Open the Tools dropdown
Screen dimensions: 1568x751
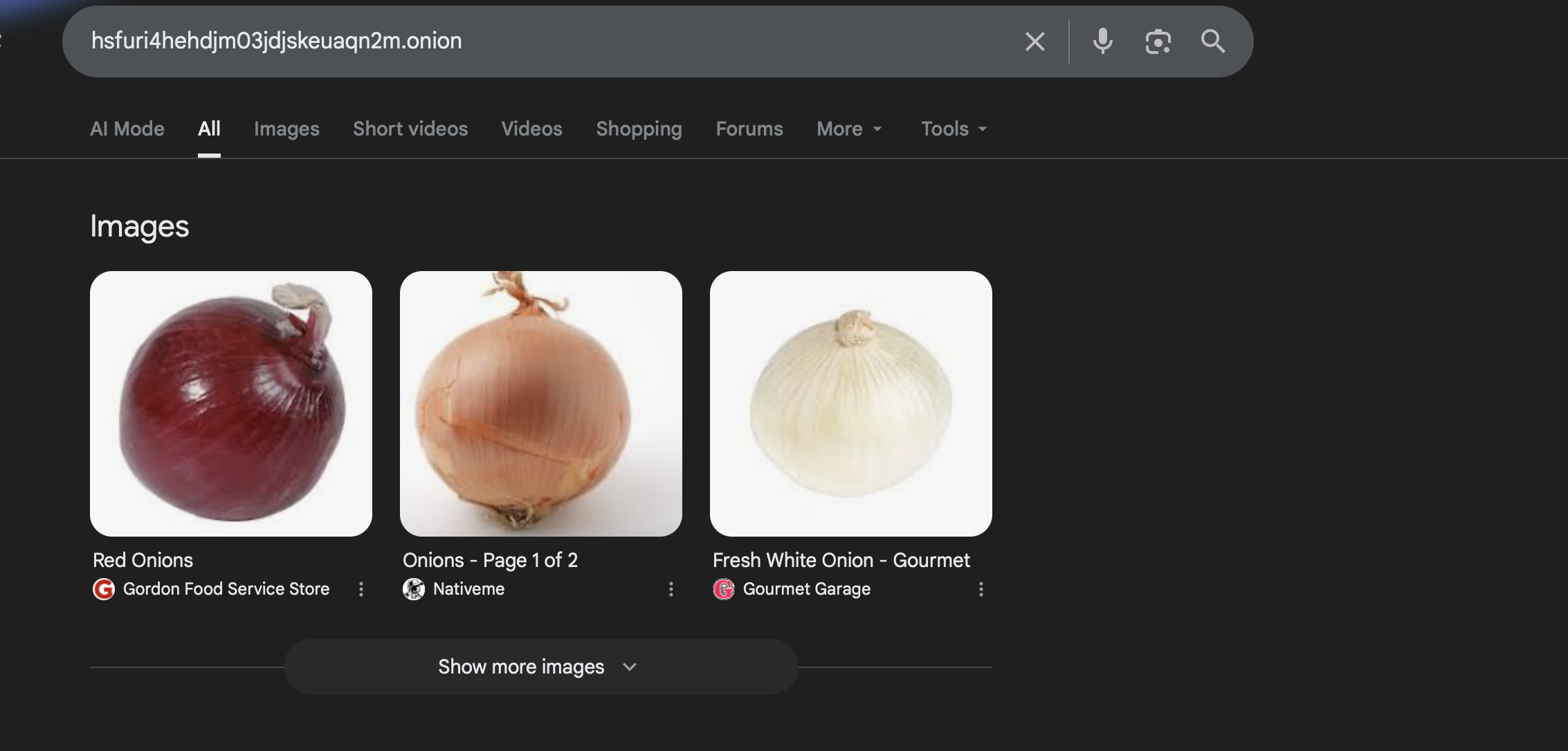[x=954, y=129]
